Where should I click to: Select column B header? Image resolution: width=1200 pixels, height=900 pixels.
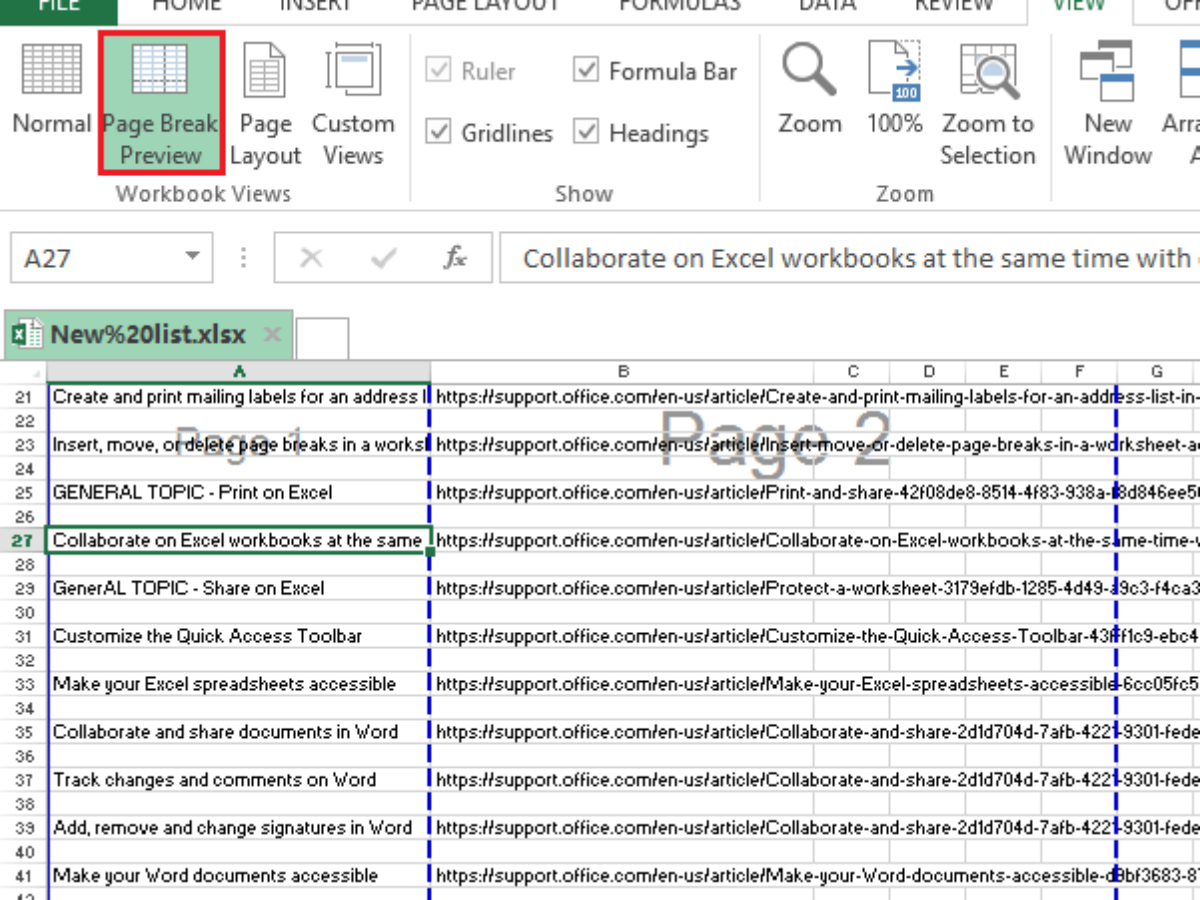click(622, 371)
